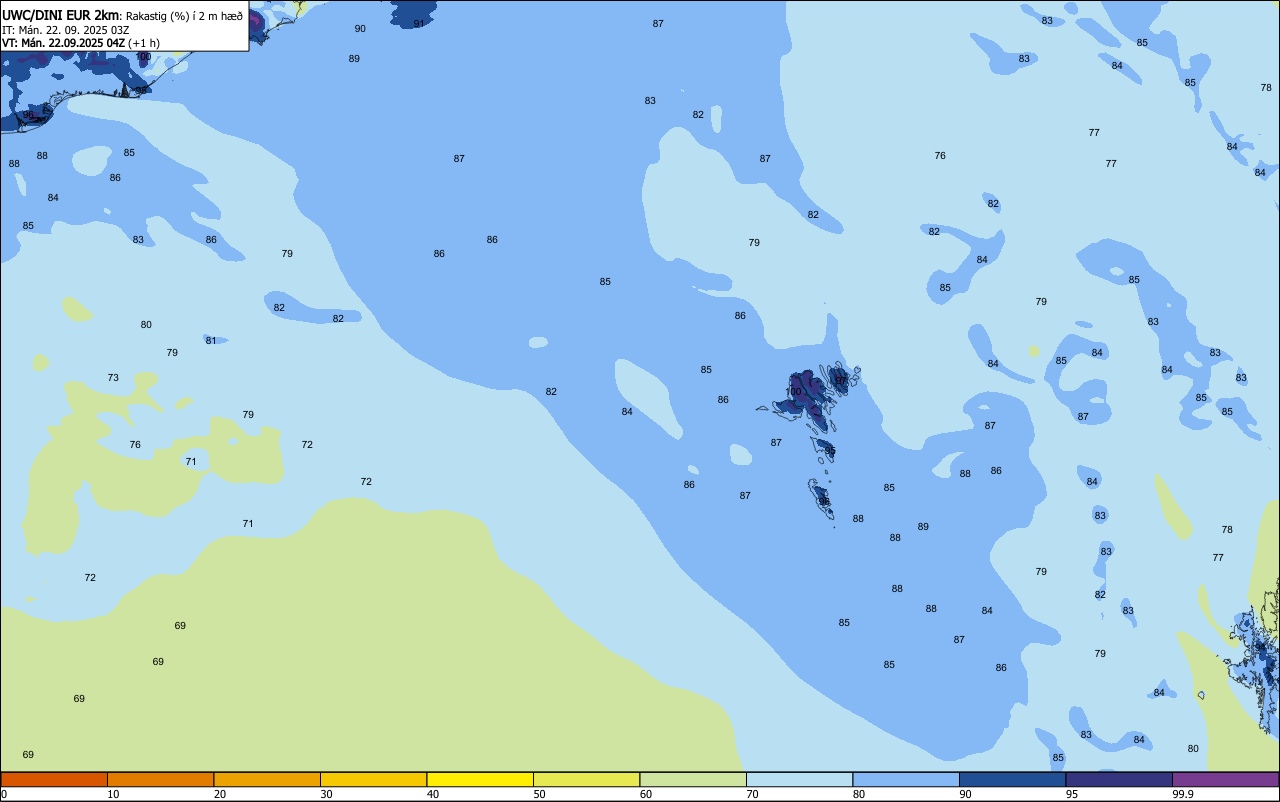Select the "Rakastig (%) í 2 m hæð" label
Image resolution: width=1280 pixels, height=802 pixels.
pos(184,16)
